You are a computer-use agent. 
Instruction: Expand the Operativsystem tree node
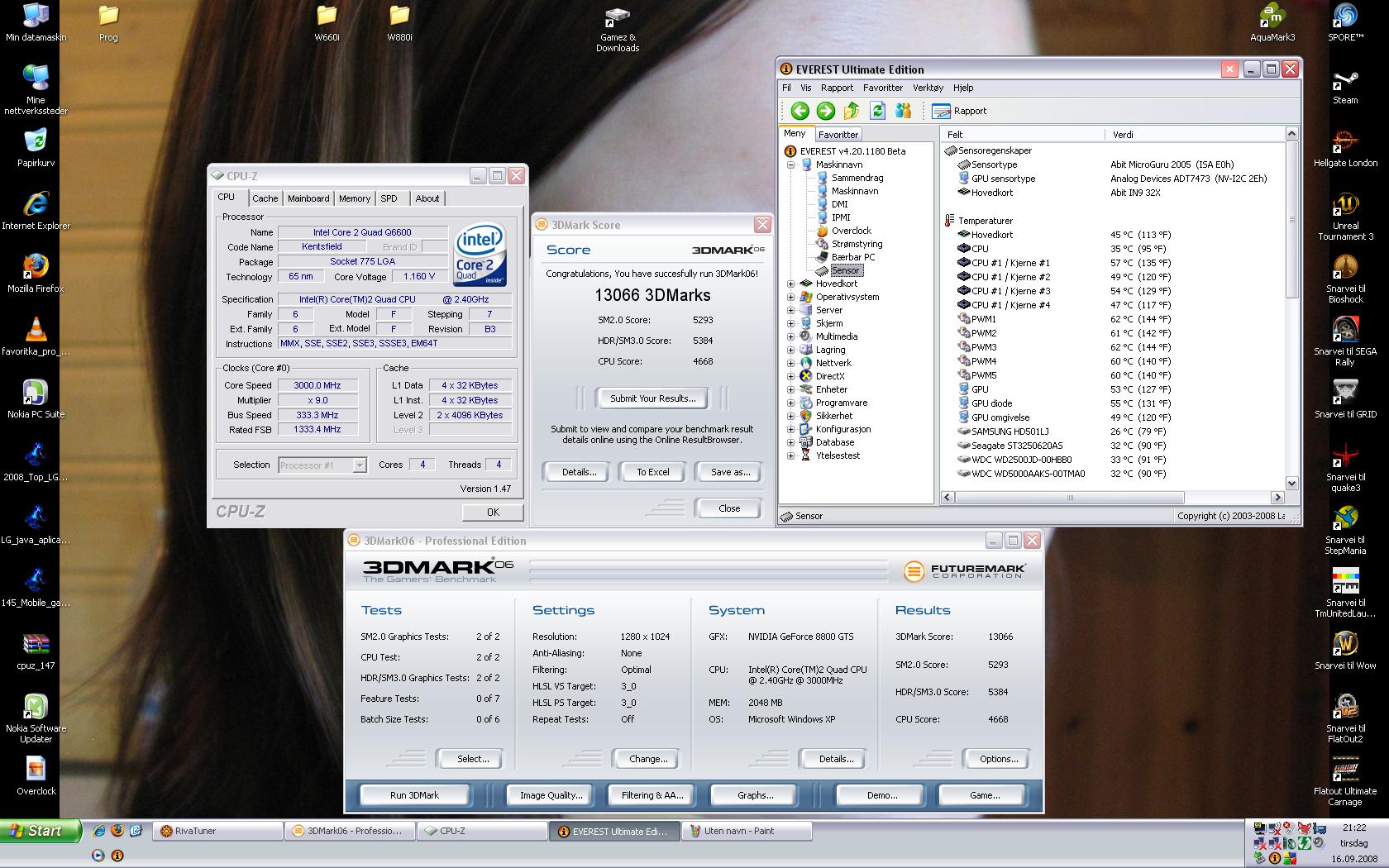click(790, 297)
